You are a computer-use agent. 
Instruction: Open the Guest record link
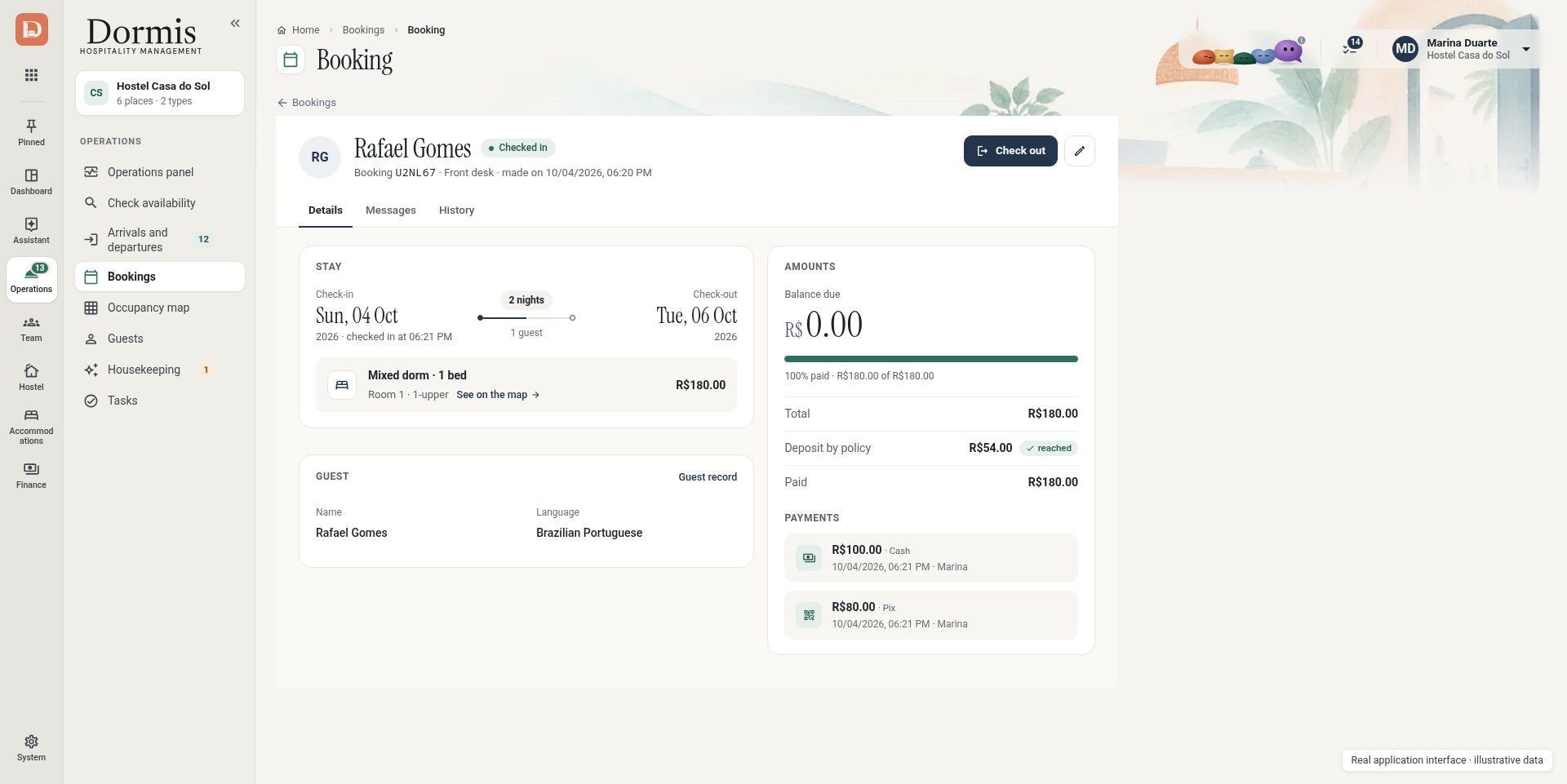[708, 477]
